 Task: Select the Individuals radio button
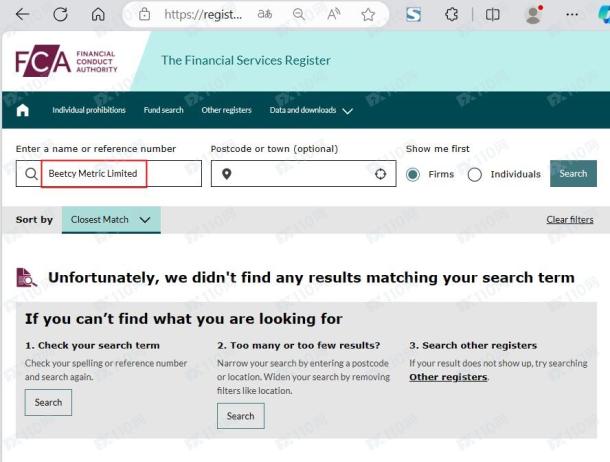475,175
